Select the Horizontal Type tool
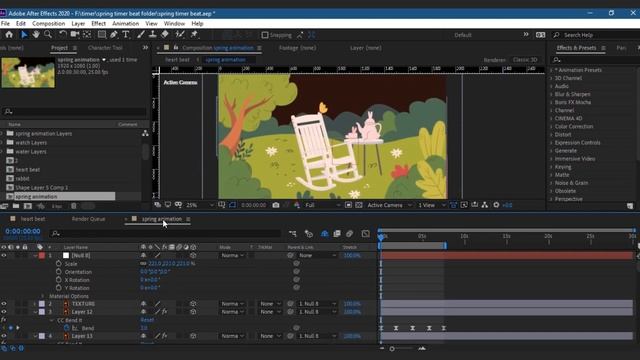Viewport: 640px width, 360px height. click(126, 35)
